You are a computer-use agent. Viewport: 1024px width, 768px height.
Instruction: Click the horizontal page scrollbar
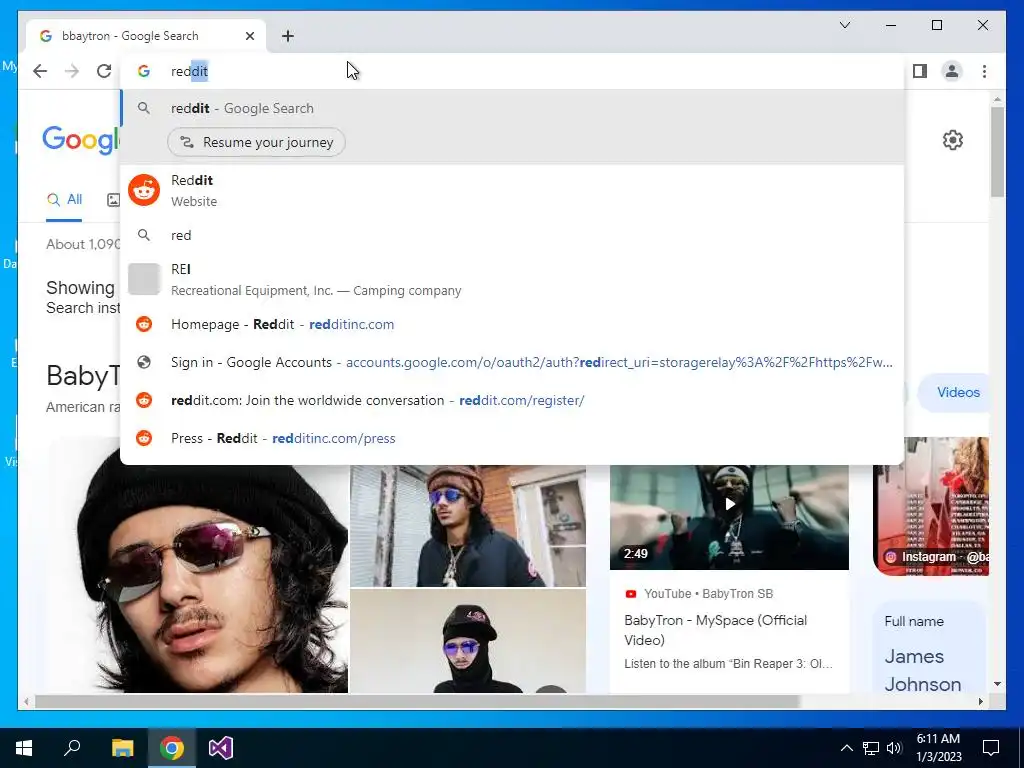pos(417,701)
